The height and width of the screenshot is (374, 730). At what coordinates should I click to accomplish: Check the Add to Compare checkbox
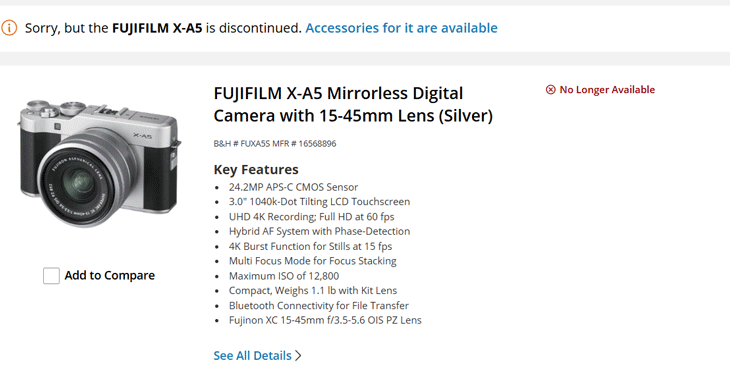pyautogui.click(x=51, y=276)
